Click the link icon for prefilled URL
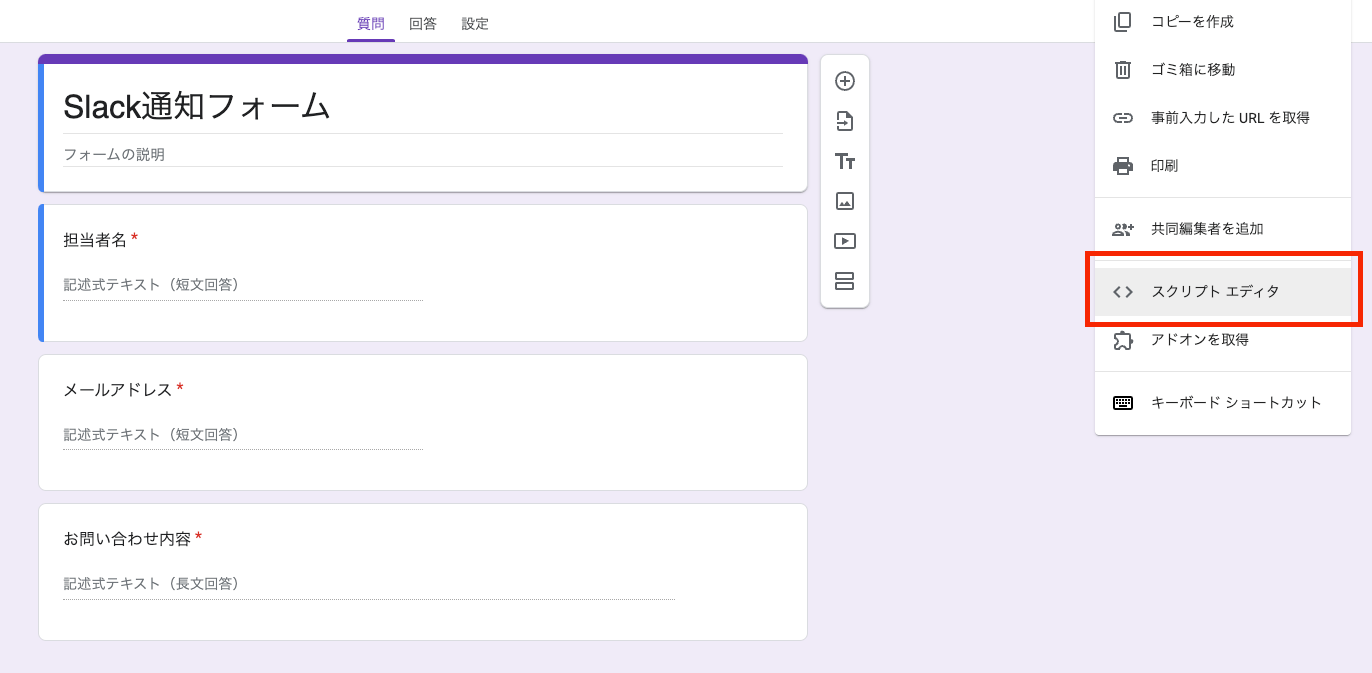Image resolution: width=1372 pixels, height=673 pixels. (1123, 117)
